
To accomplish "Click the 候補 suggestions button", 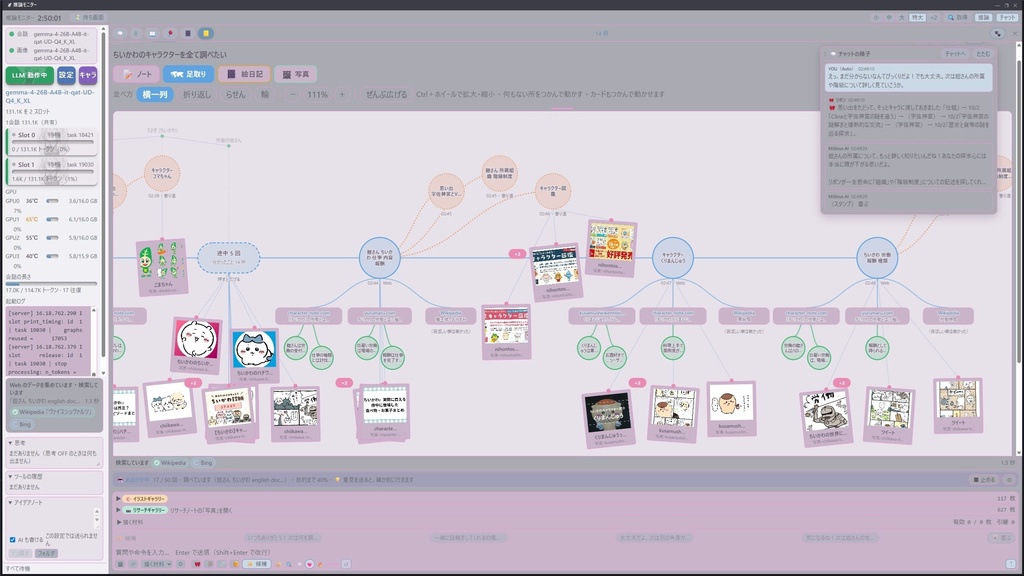I will pos(256,564).
